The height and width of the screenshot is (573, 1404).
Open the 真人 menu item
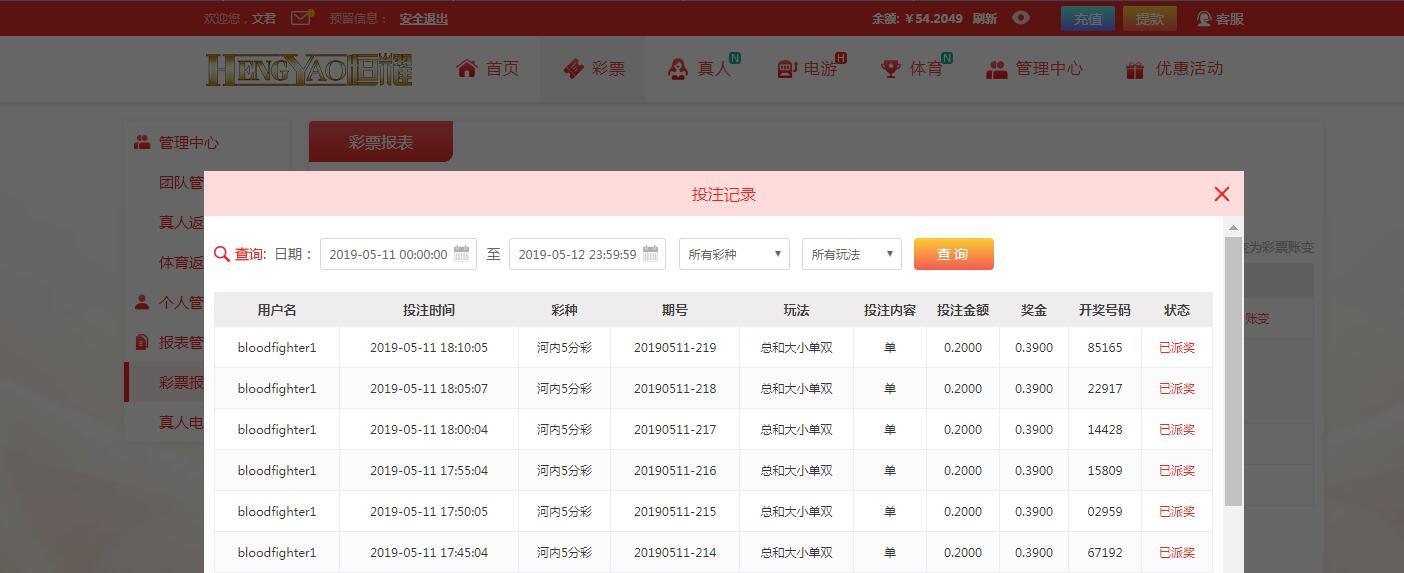(704, 69)
